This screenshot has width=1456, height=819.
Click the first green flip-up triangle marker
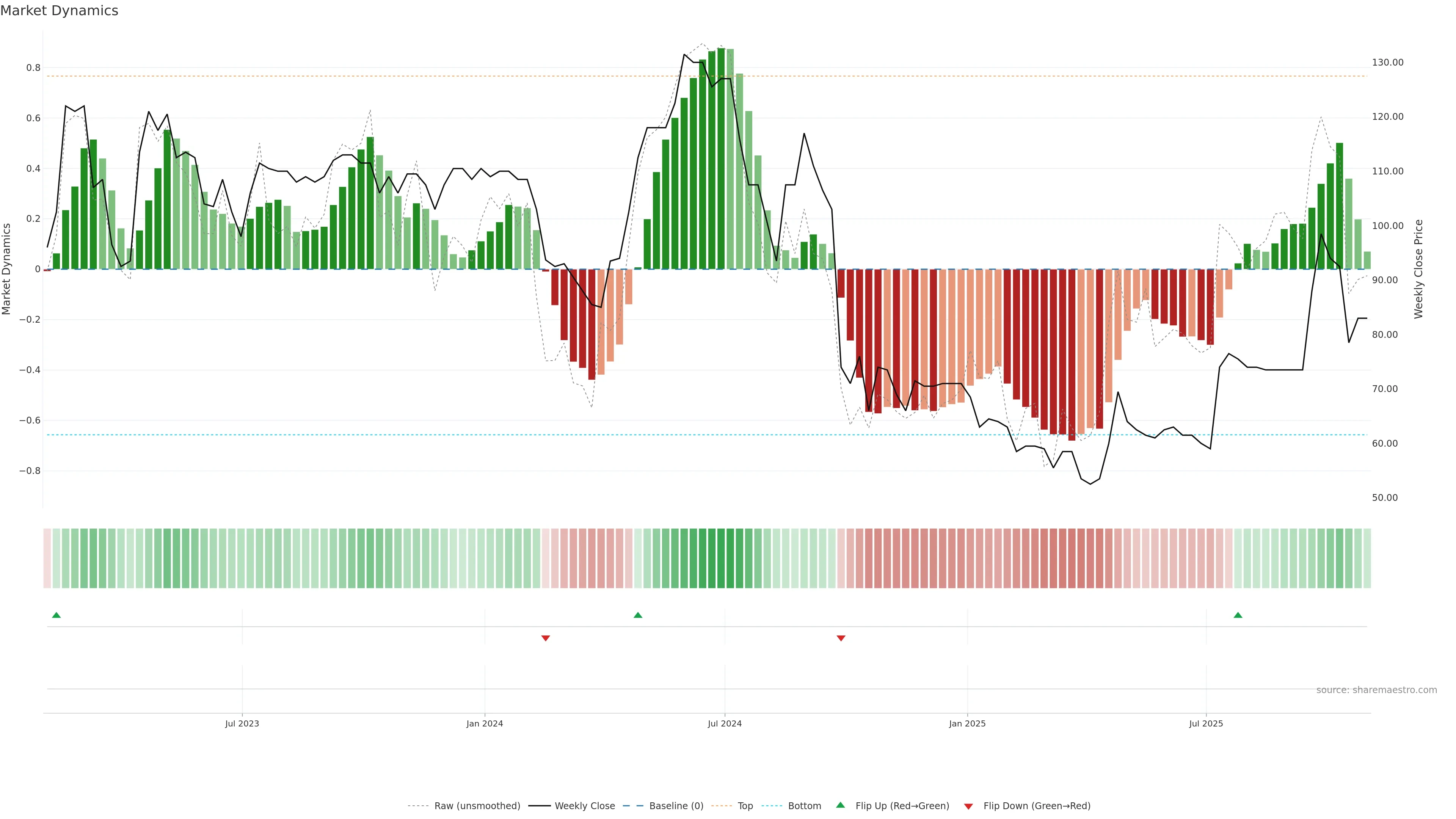click(56, 615)
